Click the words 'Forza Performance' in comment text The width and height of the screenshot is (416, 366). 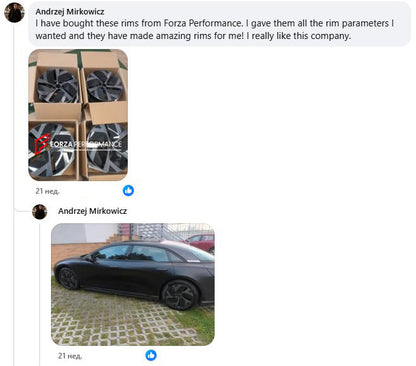click(x=202, y=23)
